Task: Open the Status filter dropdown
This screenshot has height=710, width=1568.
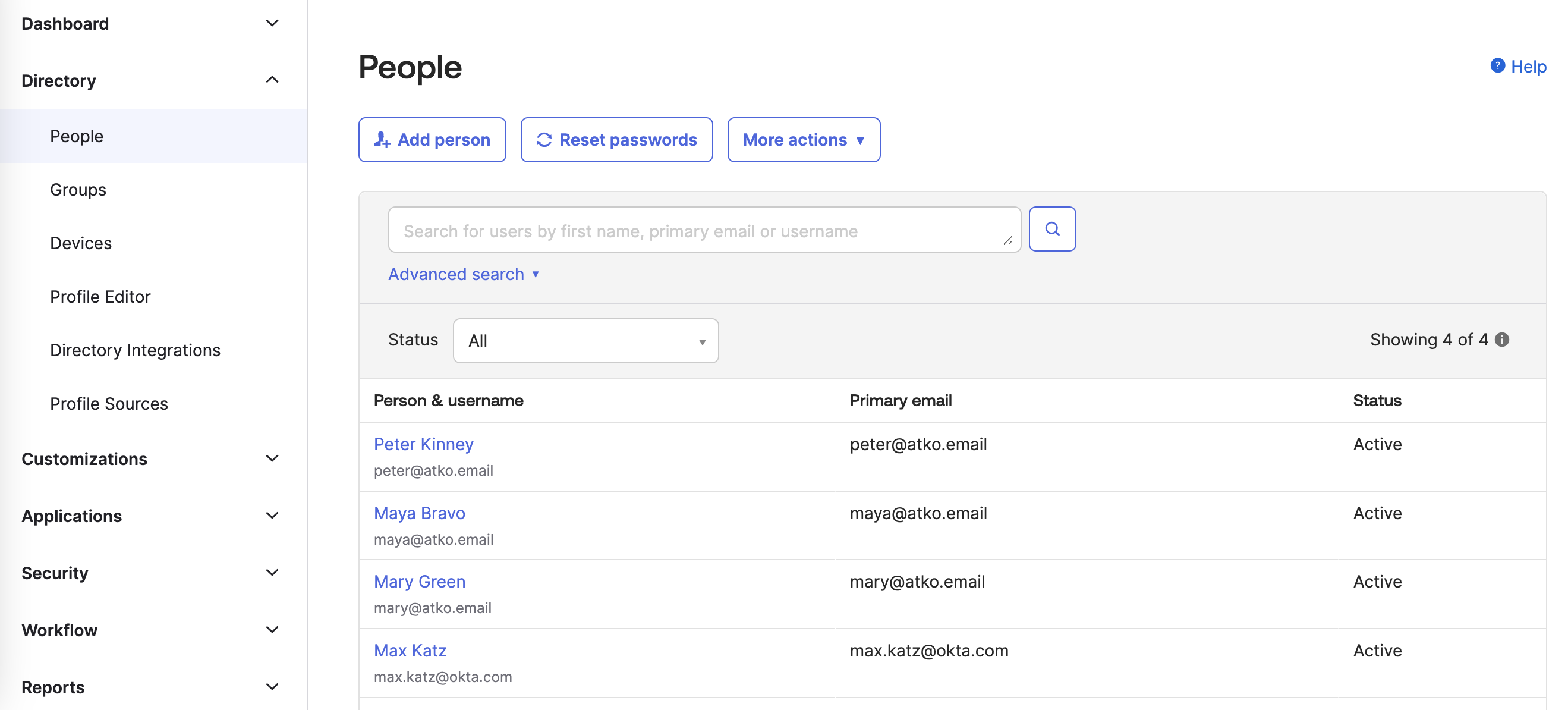Action: point(585,340)
